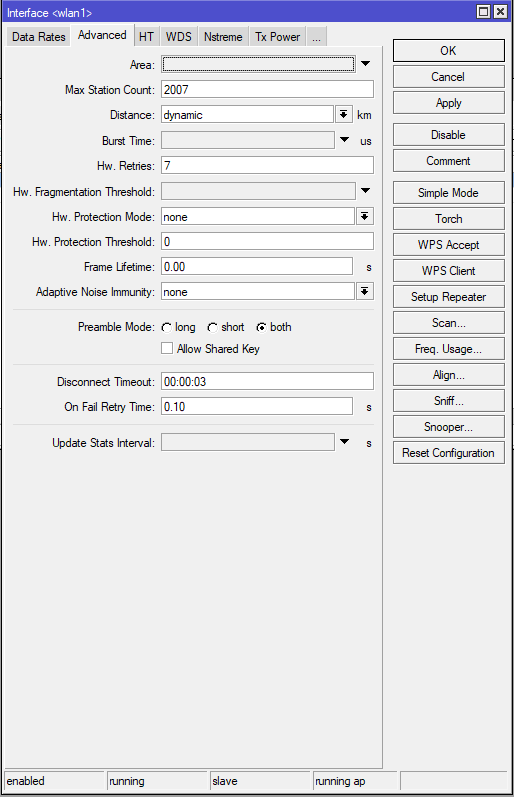Launch the Torch tool
The height and width of the screenshot is (797, 514).
click(448, 219)
